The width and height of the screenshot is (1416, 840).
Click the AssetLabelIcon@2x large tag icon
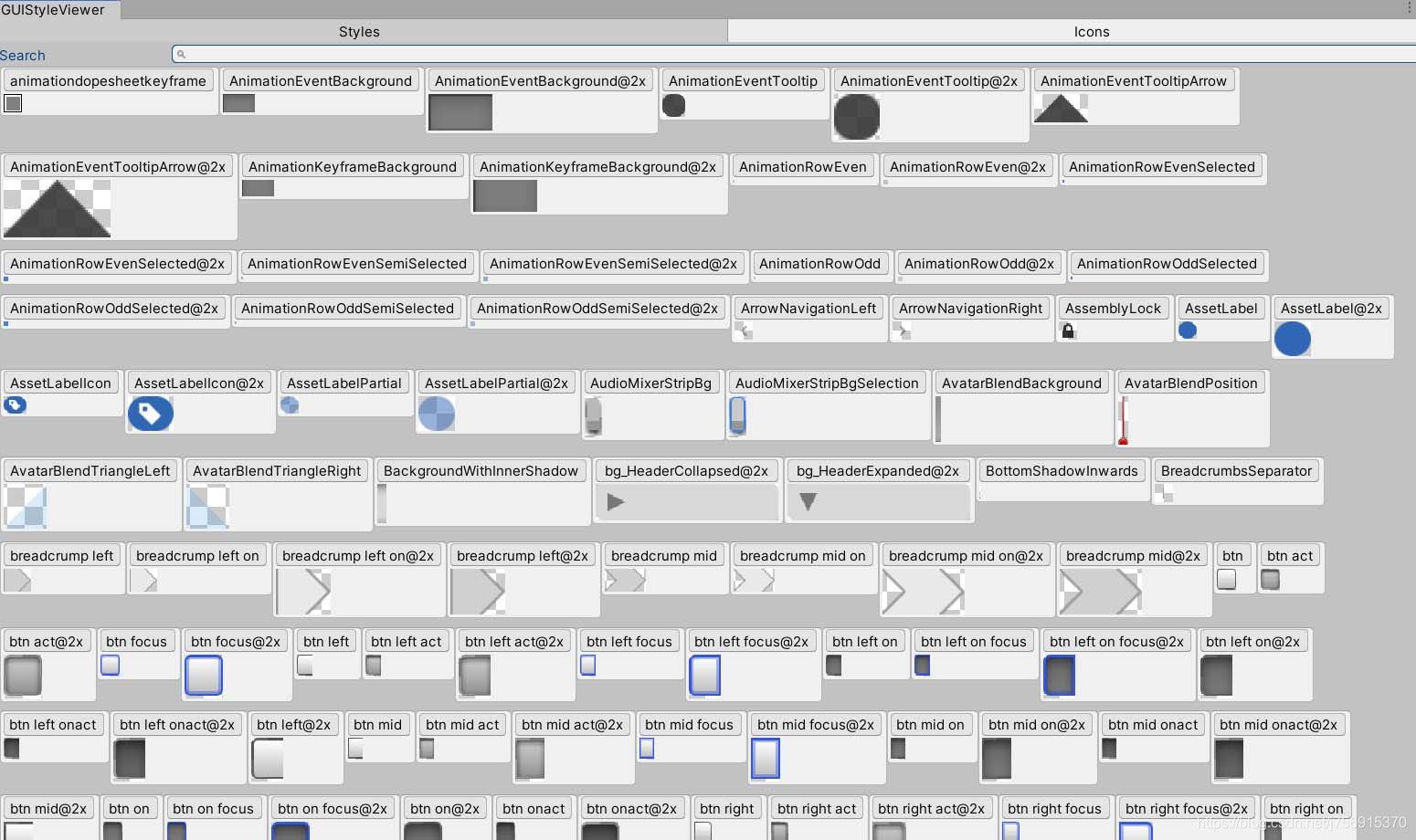(x=151, y=414)
